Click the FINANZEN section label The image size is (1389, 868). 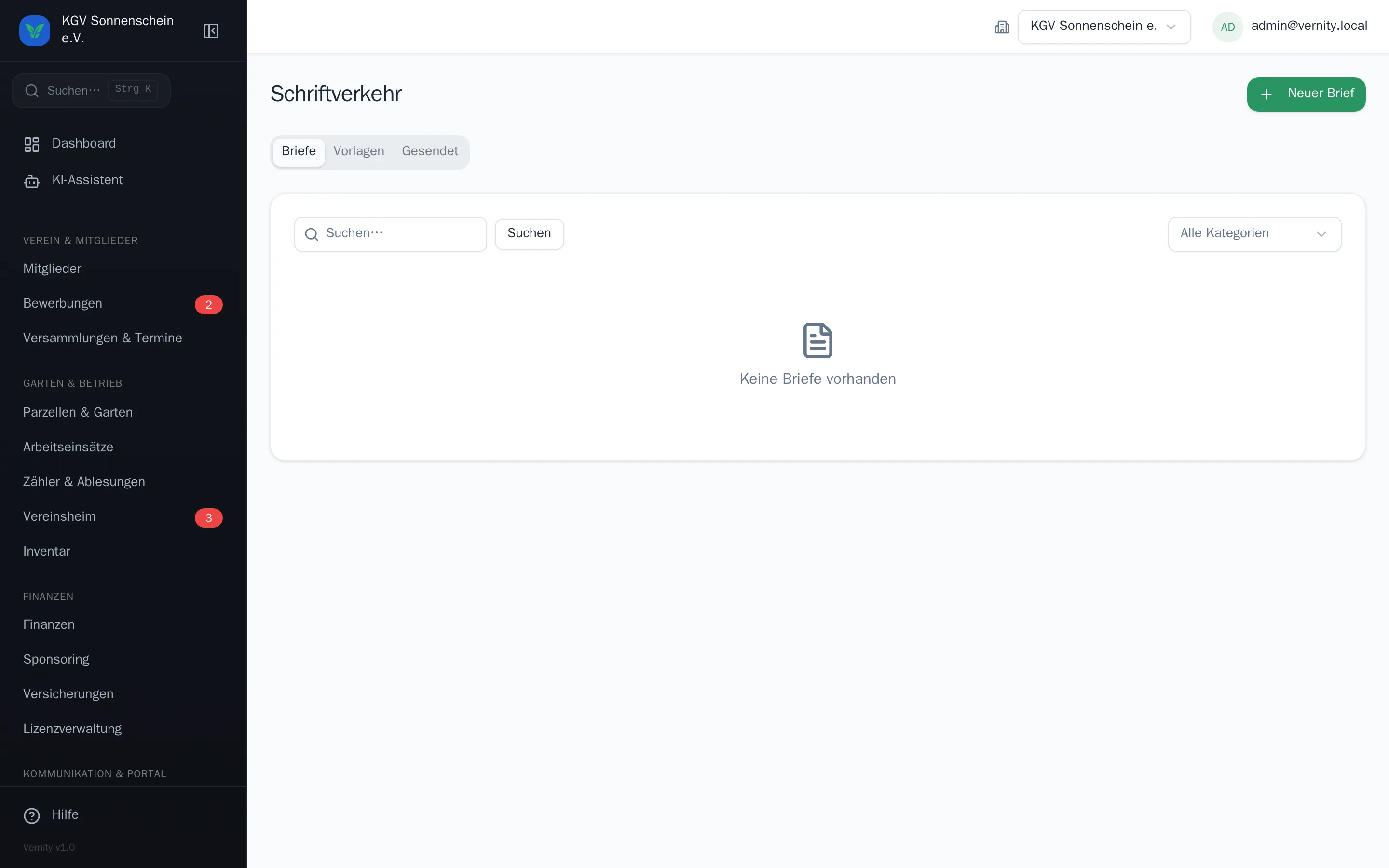[48, 597]
